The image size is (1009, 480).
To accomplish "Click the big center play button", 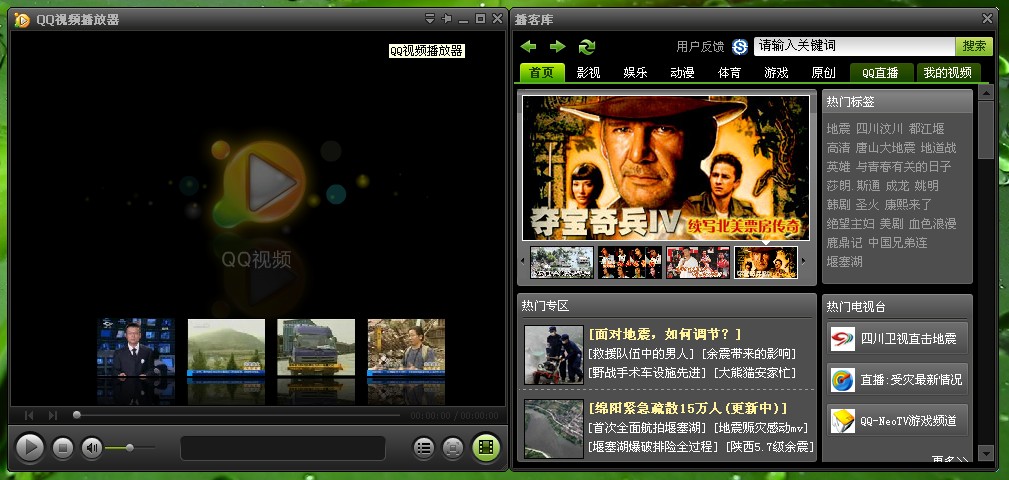I will coord(264,182).
